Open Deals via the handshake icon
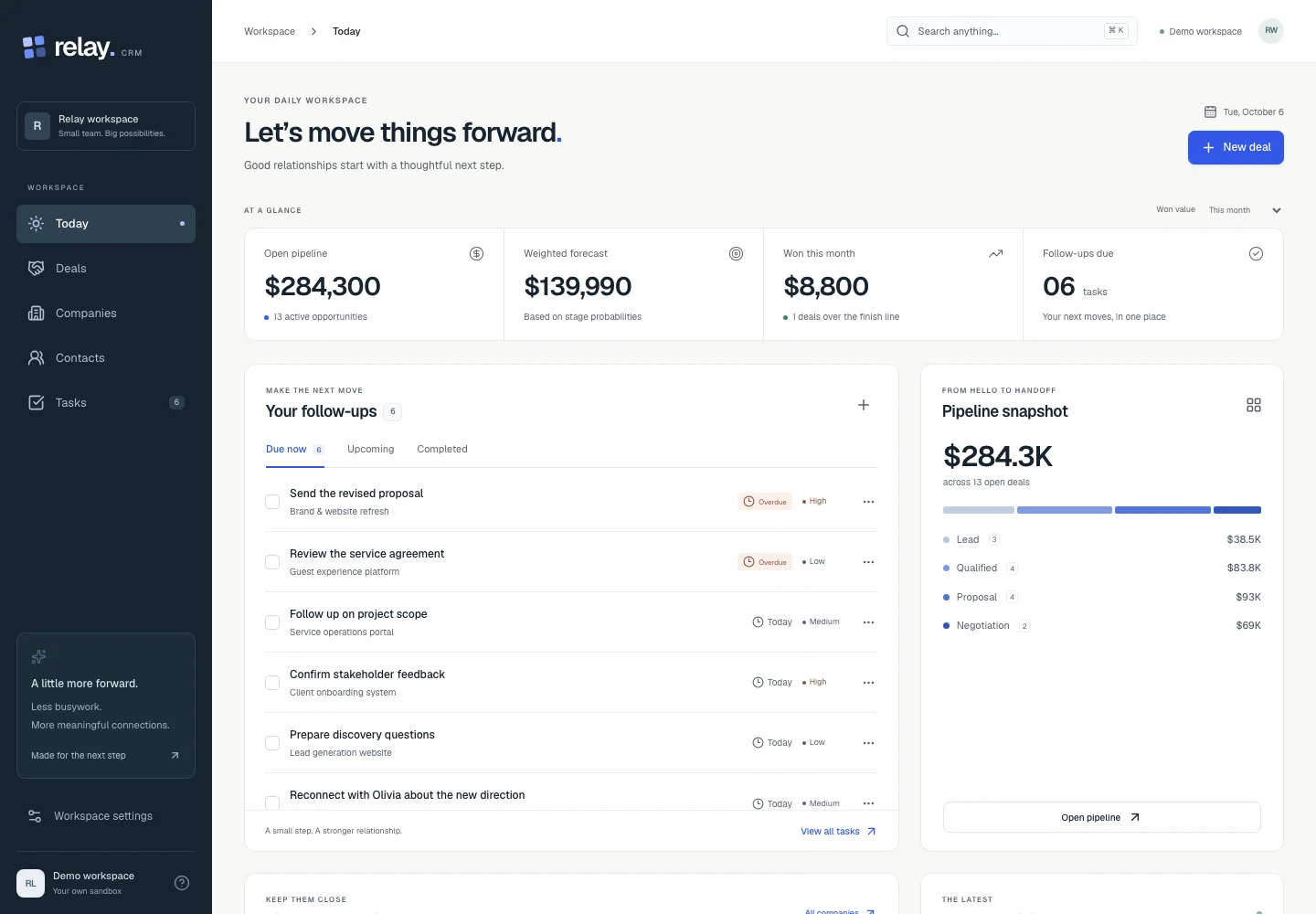 pos(36,269)
